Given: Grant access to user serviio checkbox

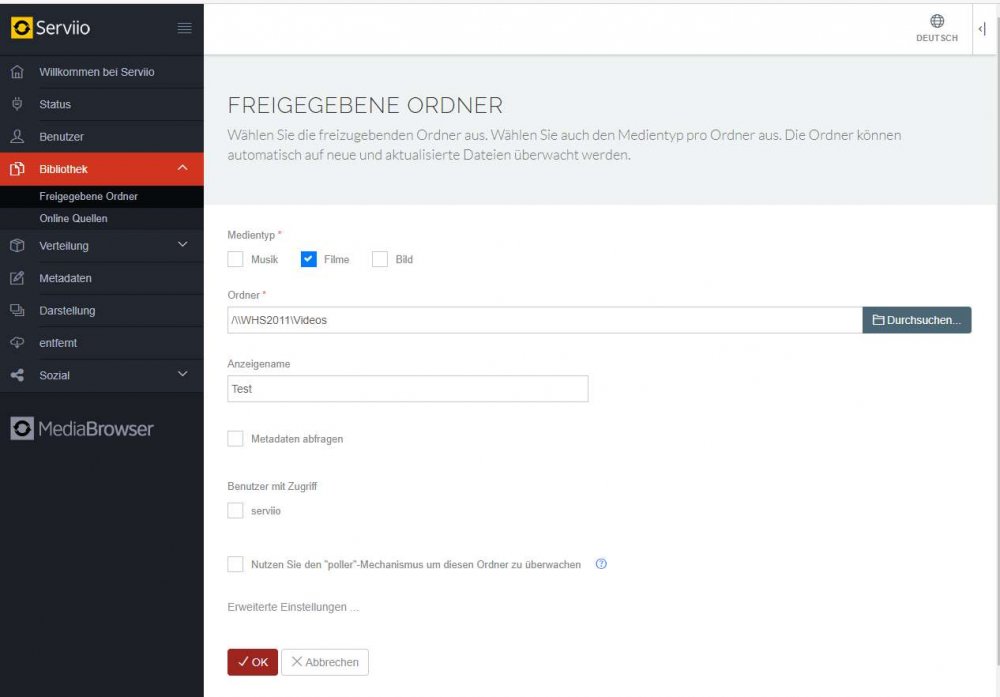Looking at the screenshot, I should pos(235,510).
